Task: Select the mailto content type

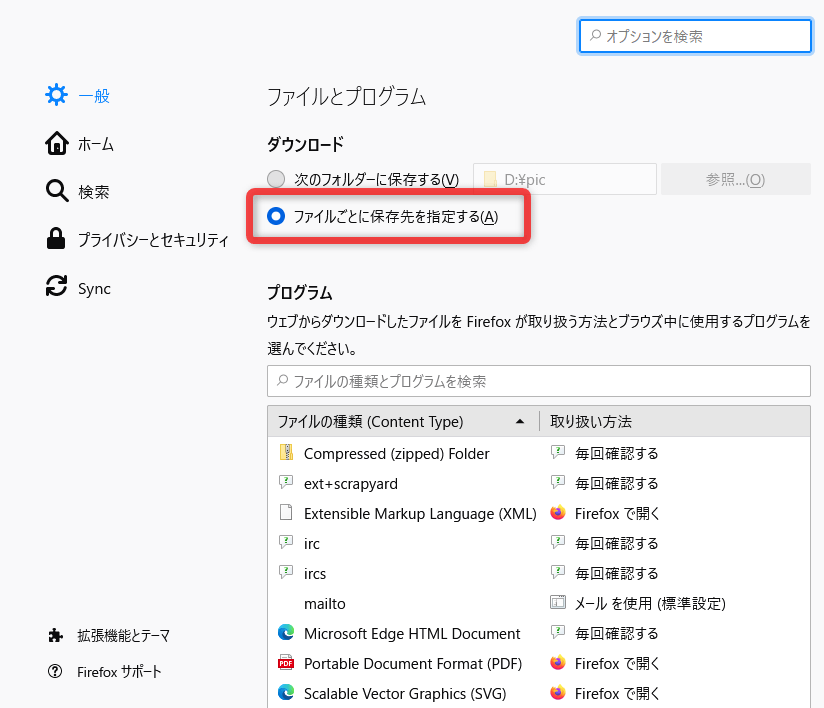Action: point(539,603)
